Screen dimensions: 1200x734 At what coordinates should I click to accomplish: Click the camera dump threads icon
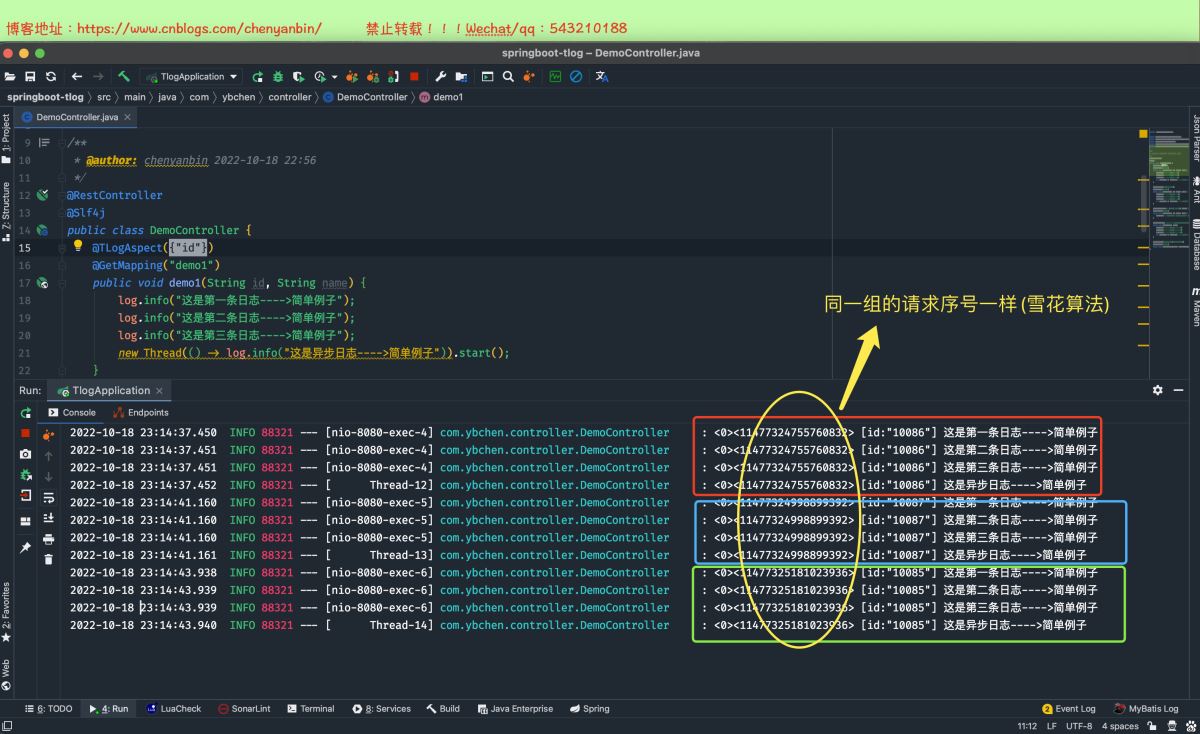(26, 454)
